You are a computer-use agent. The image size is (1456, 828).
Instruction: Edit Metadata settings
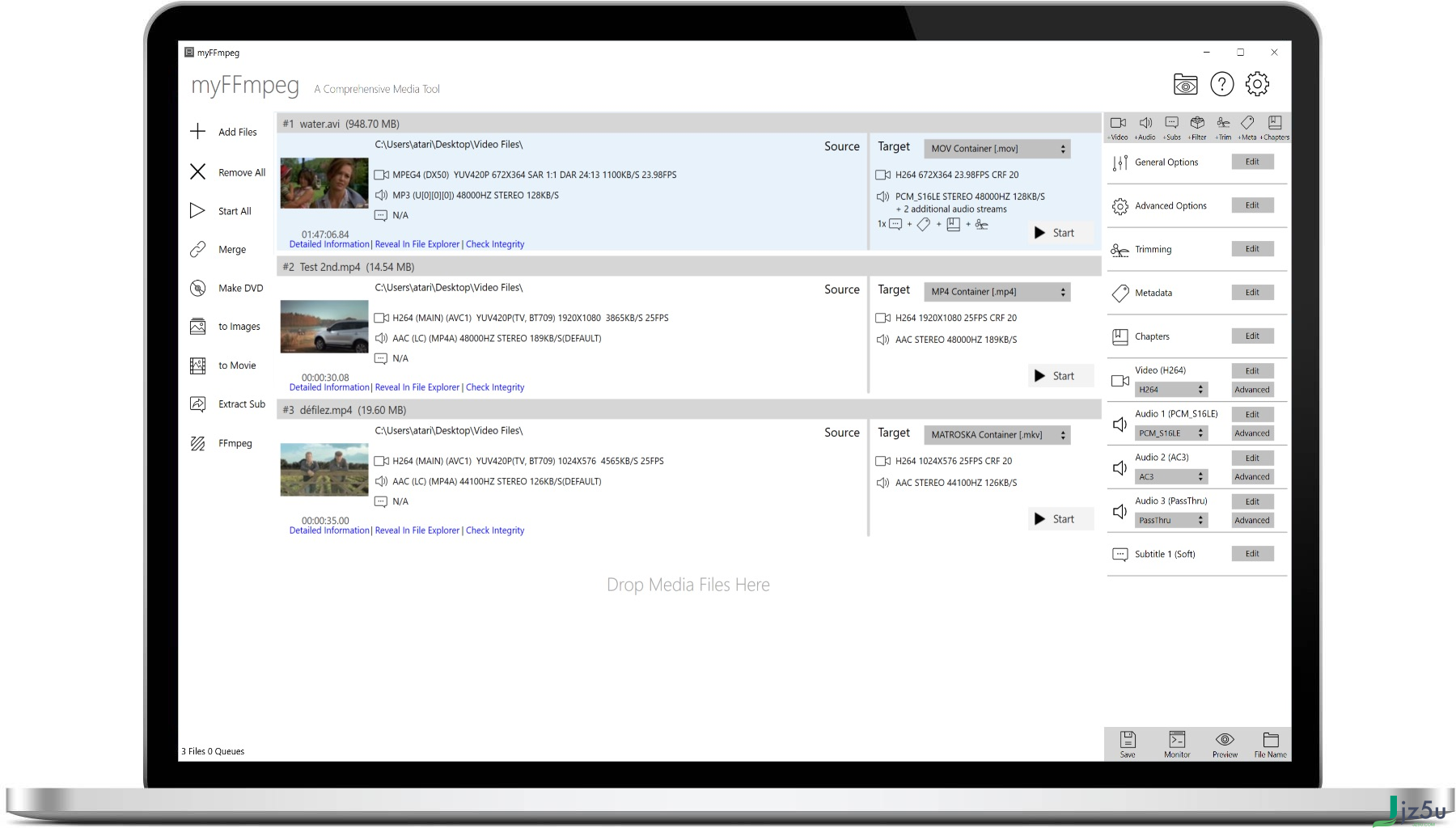(x=1252, y=293)
